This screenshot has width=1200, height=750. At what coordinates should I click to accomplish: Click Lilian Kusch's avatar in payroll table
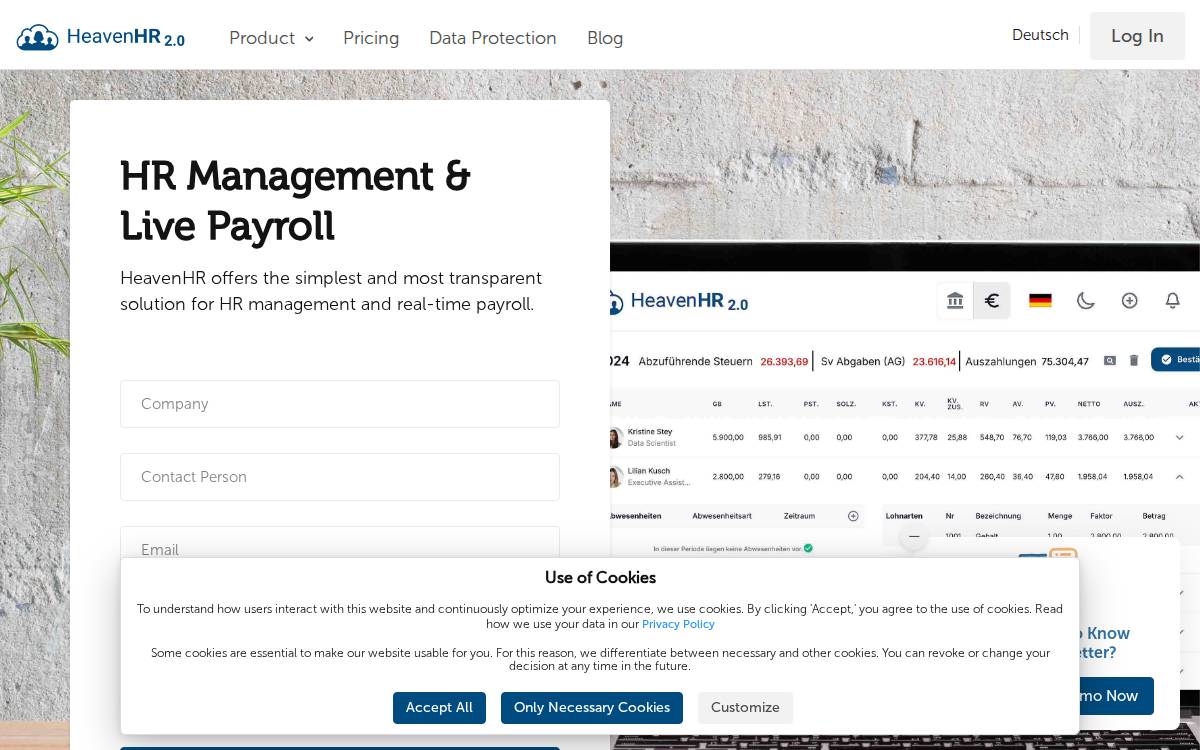(x=615, y=476)
